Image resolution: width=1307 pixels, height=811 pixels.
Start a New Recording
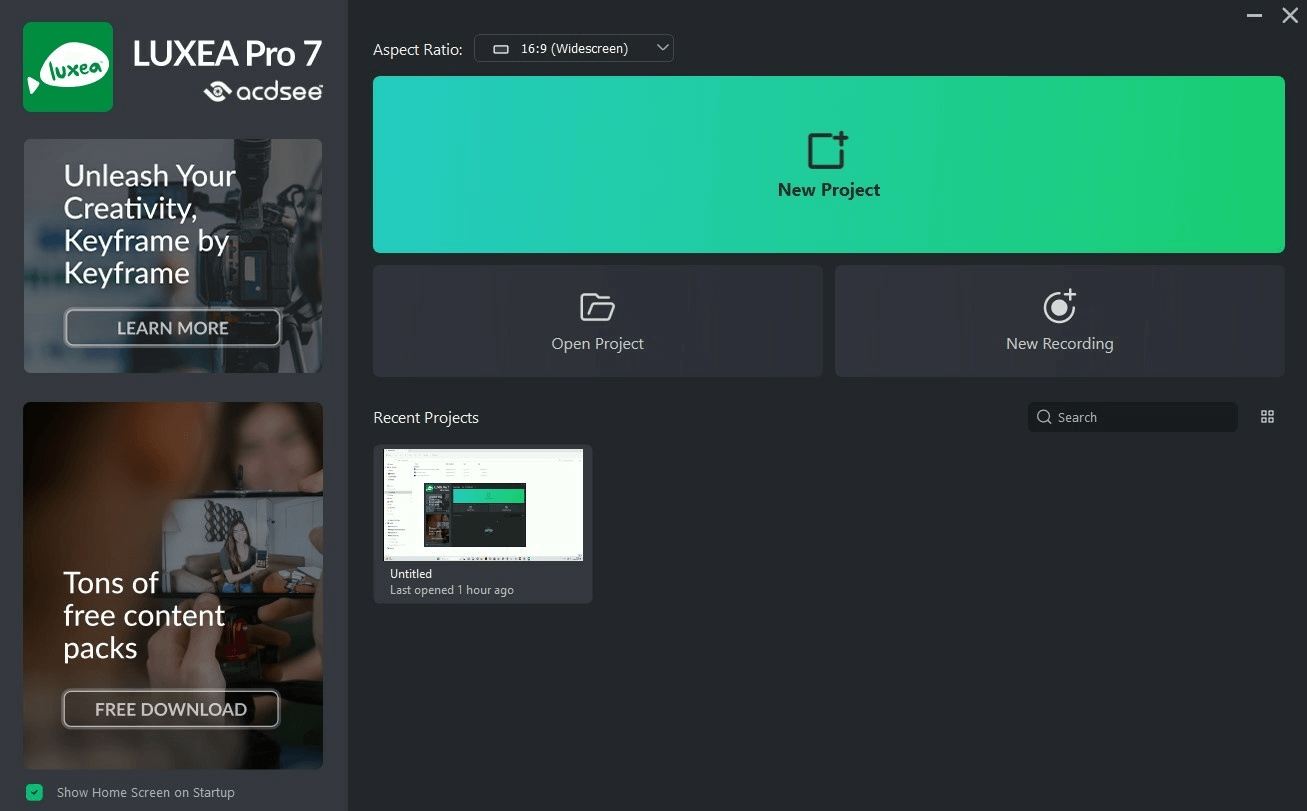[1059, 321]
